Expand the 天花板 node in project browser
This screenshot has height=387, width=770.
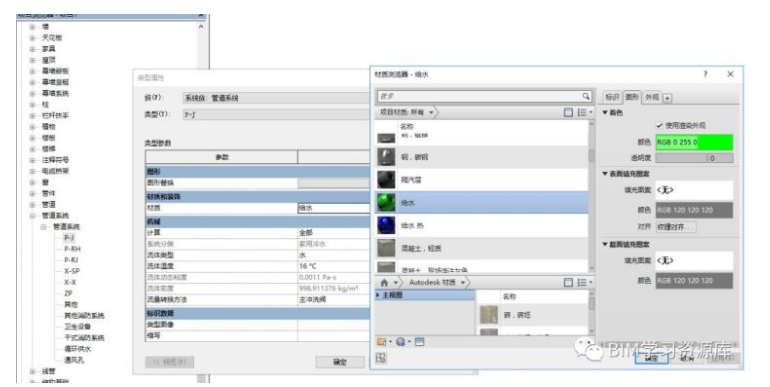[32, 38]
